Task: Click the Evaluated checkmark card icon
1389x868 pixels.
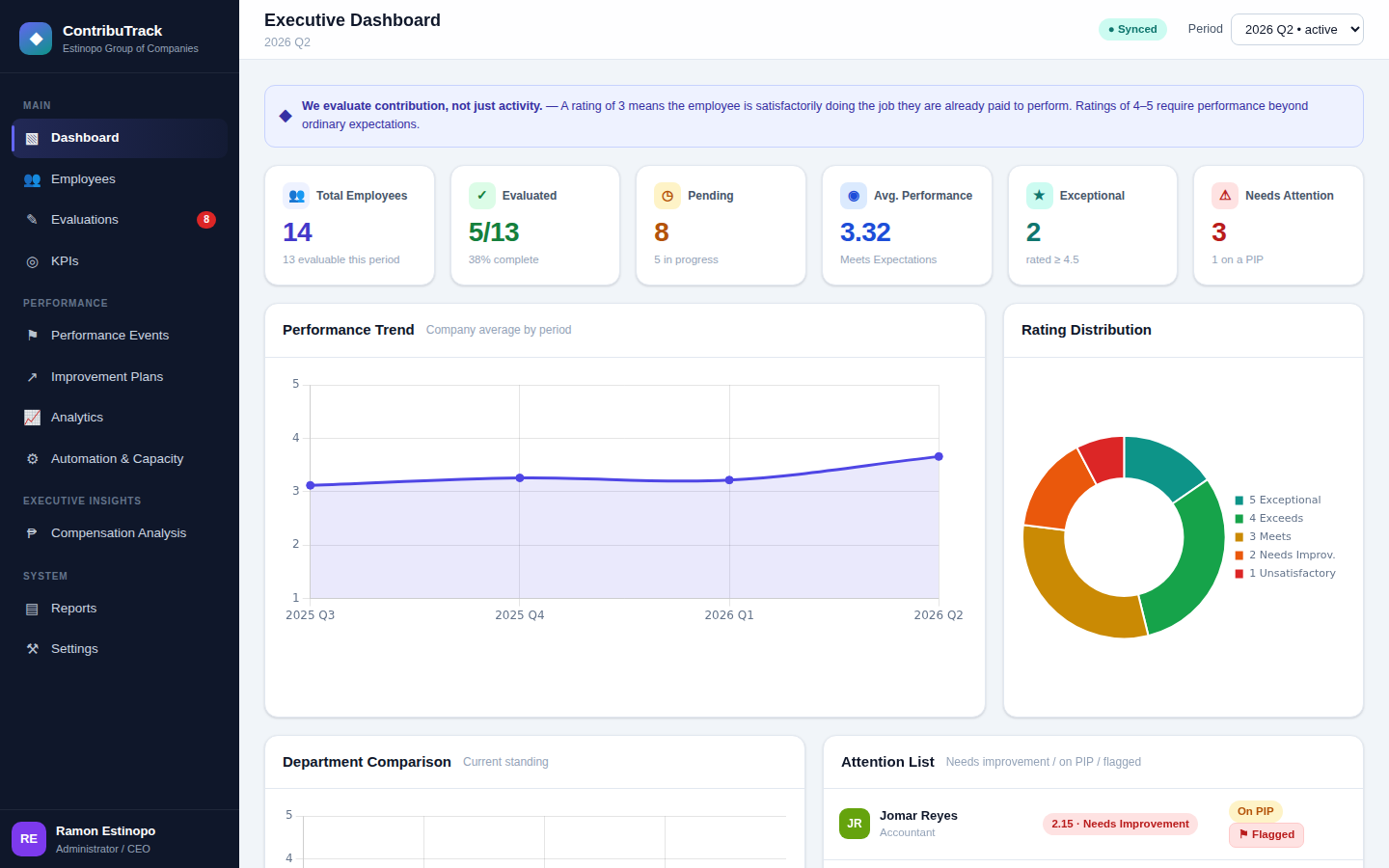Action: coord(482,196)
